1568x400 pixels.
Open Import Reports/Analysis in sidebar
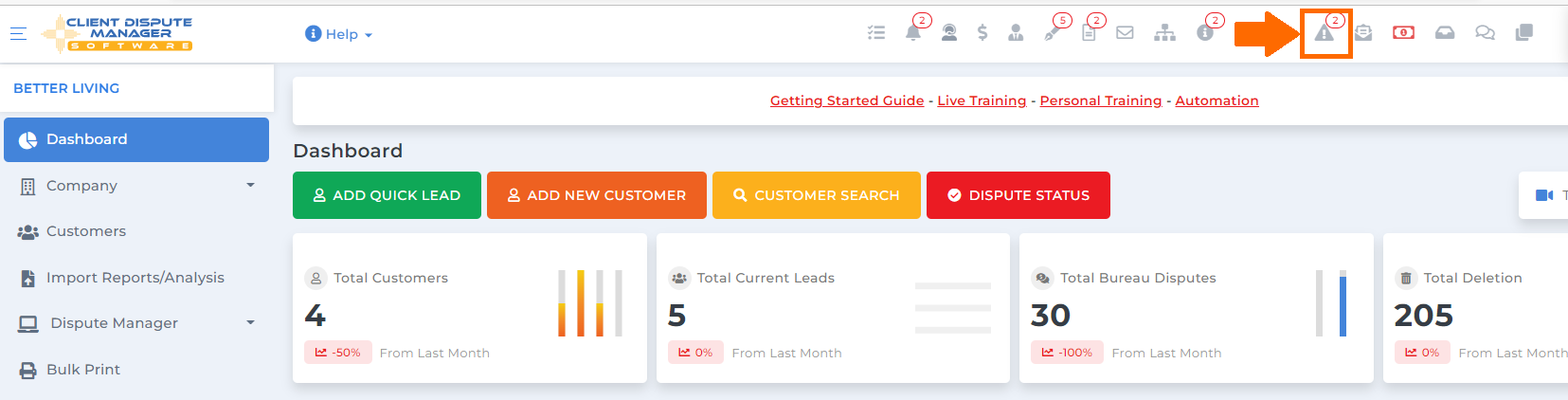click(136, 278)
